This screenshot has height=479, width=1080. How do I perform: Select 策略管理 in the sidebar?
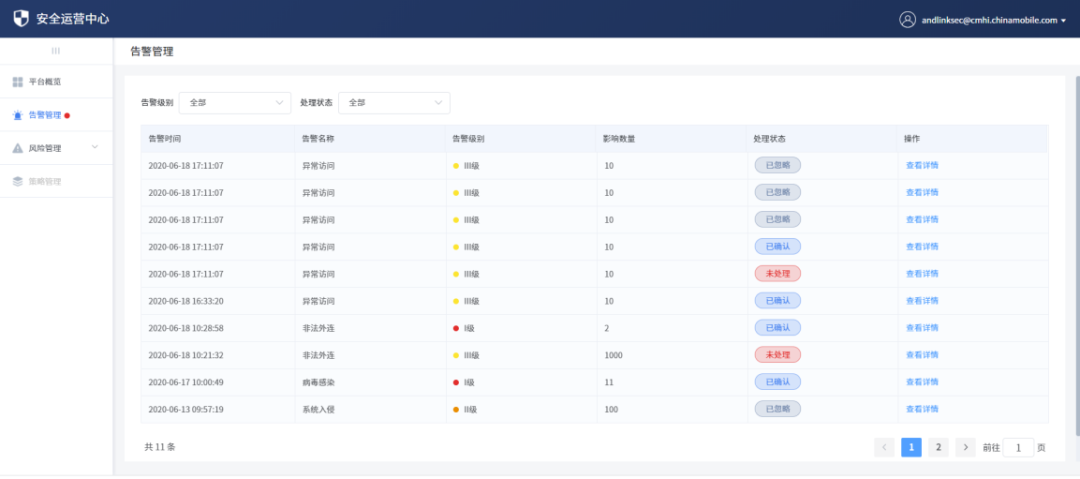(x=45, y=181)
